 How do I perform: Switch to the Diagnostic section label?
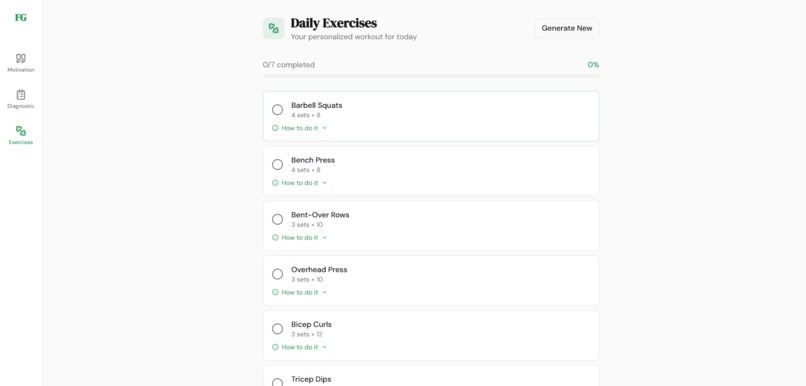(x=21, y=106)
